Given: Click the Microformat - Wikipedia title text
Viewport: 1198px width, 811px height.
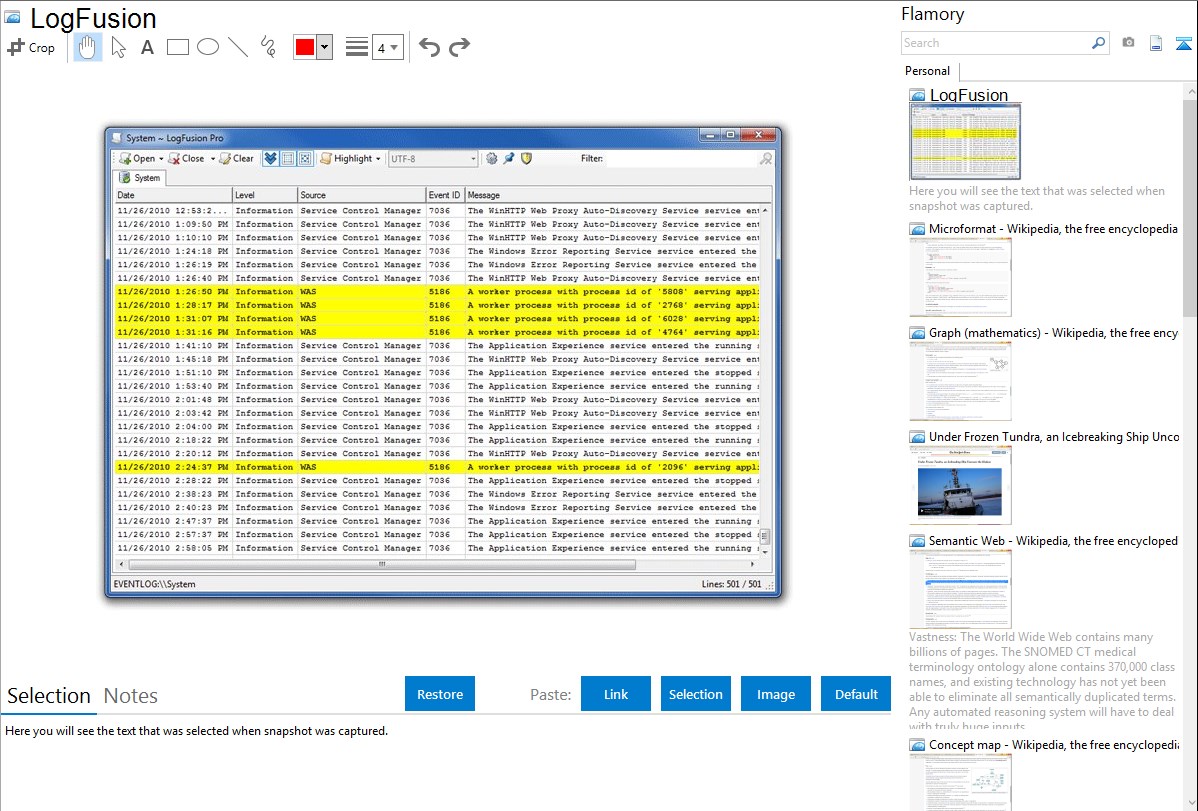Looking at the screenshot, I should tap(1053, 229).
